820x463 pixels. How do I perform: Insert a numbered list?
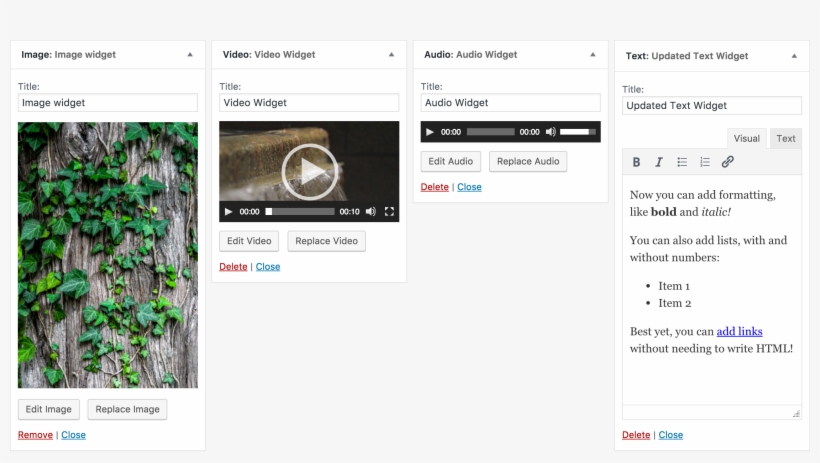click(x=705, y=162)
